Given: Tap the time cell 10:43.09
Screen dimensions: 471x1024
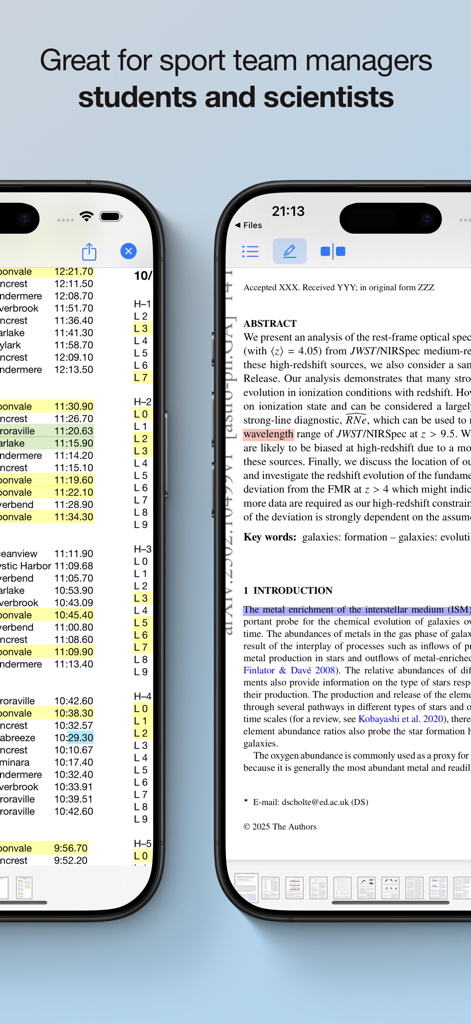Looking at the screenshot, I should [x=74, y=603].
